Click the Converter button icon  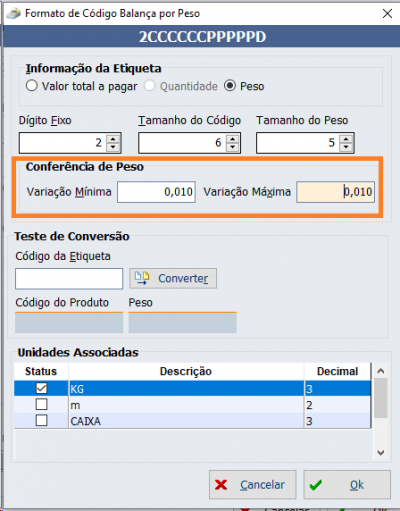[142, 278]
